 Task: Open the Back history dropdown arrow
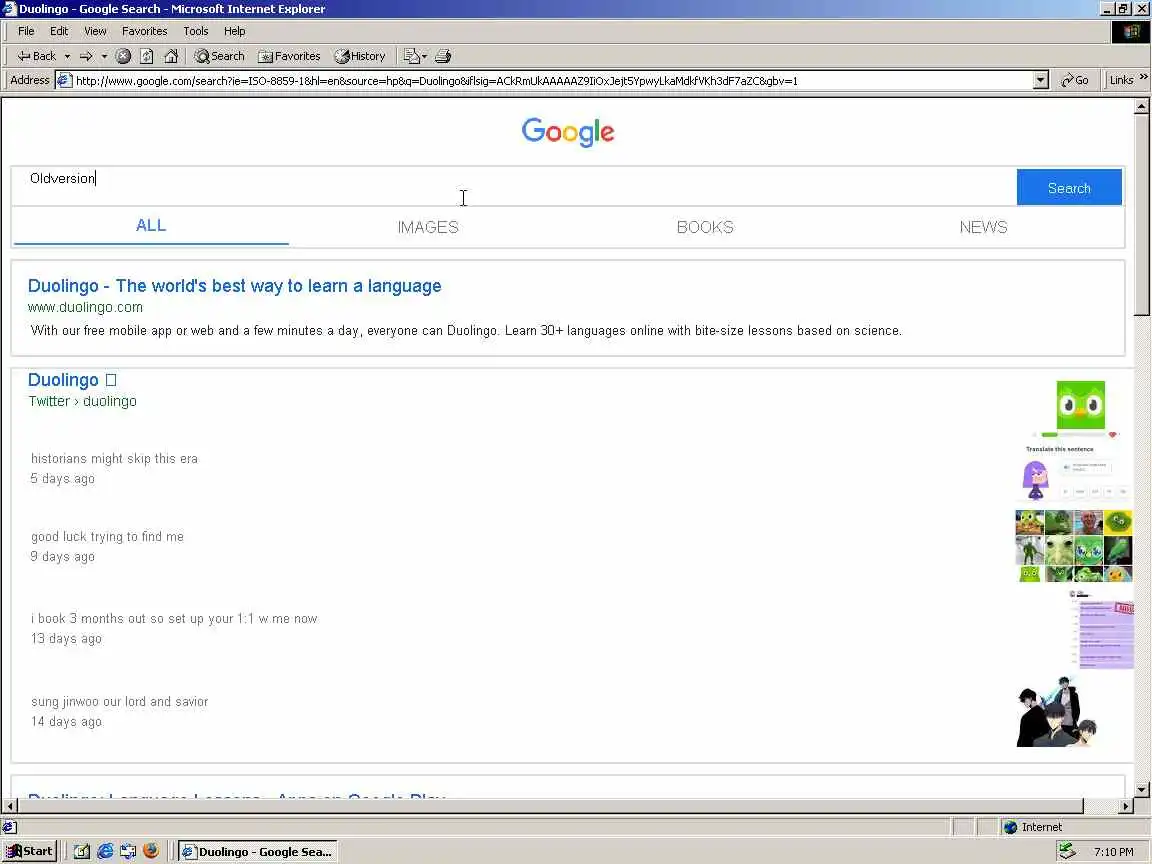pyautogui.click(x=67, y=56)
